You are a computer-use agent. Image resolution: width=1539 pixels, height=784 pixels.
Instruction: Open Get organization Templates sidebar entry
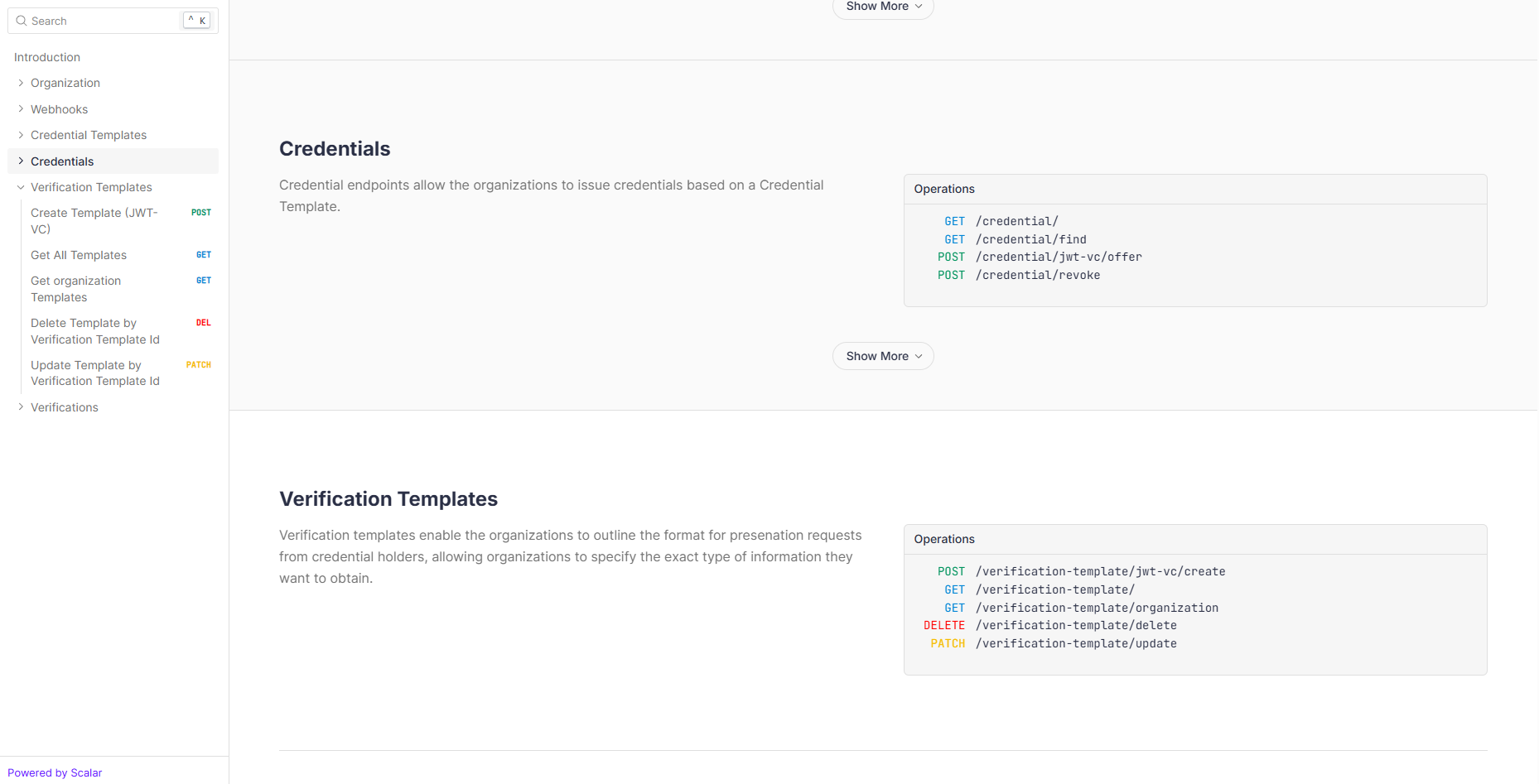pos(75,289)
